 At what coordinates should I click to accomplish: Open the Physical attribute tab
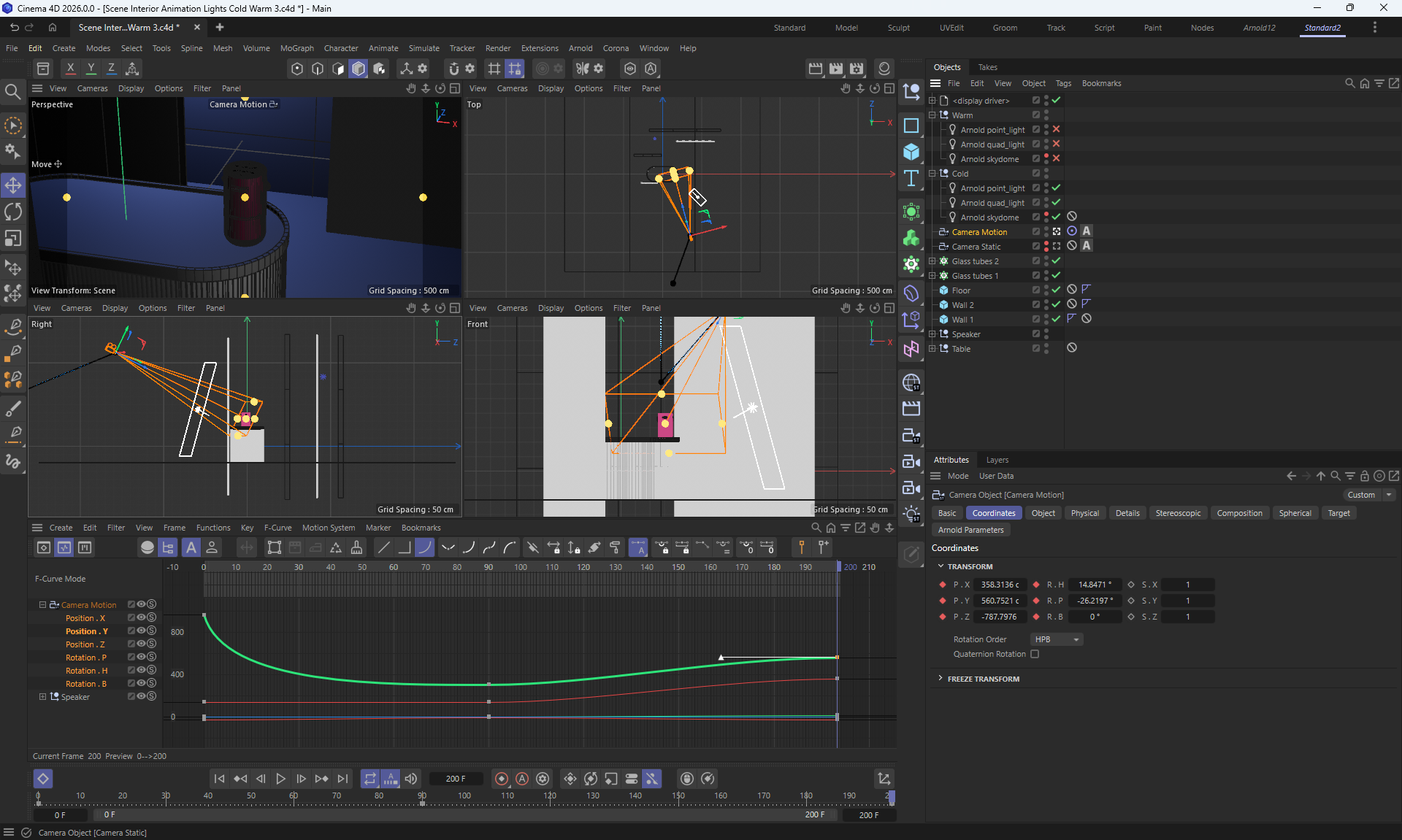tap(1084, 513)
